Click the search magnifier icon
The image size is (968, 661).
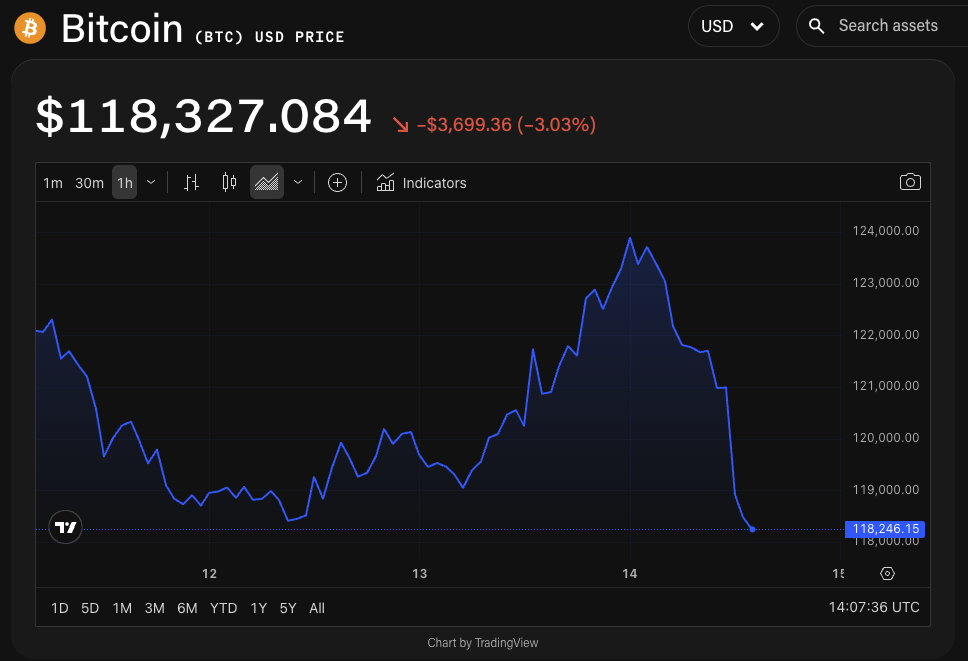(x=817, y=26)
